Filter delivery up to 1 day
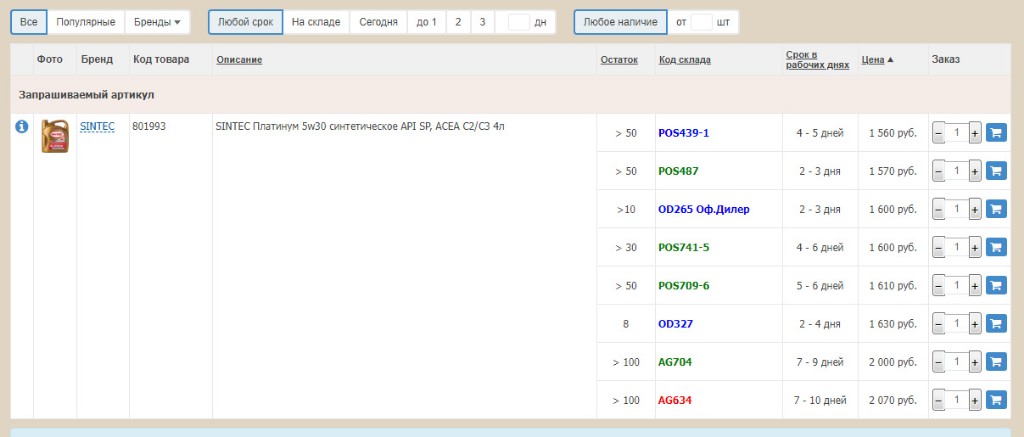Viewport: 1024px width, 437px height. pyautogui.click(x=426, y=22)
